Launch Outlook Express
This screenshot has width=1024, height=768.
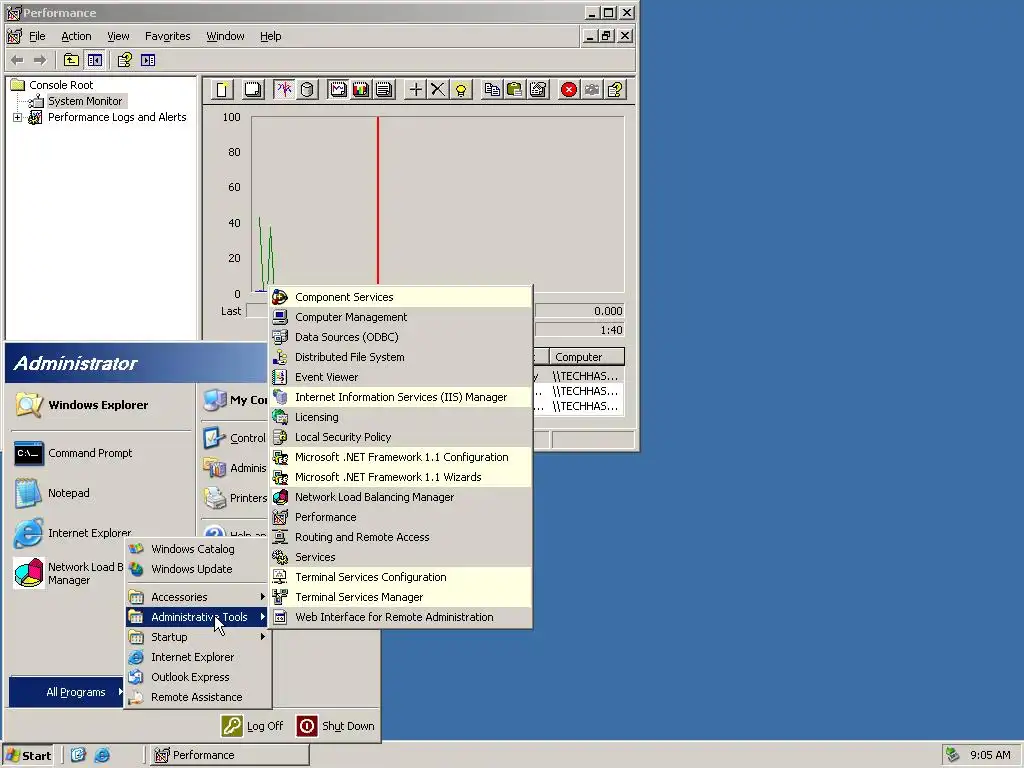point(197,677)
